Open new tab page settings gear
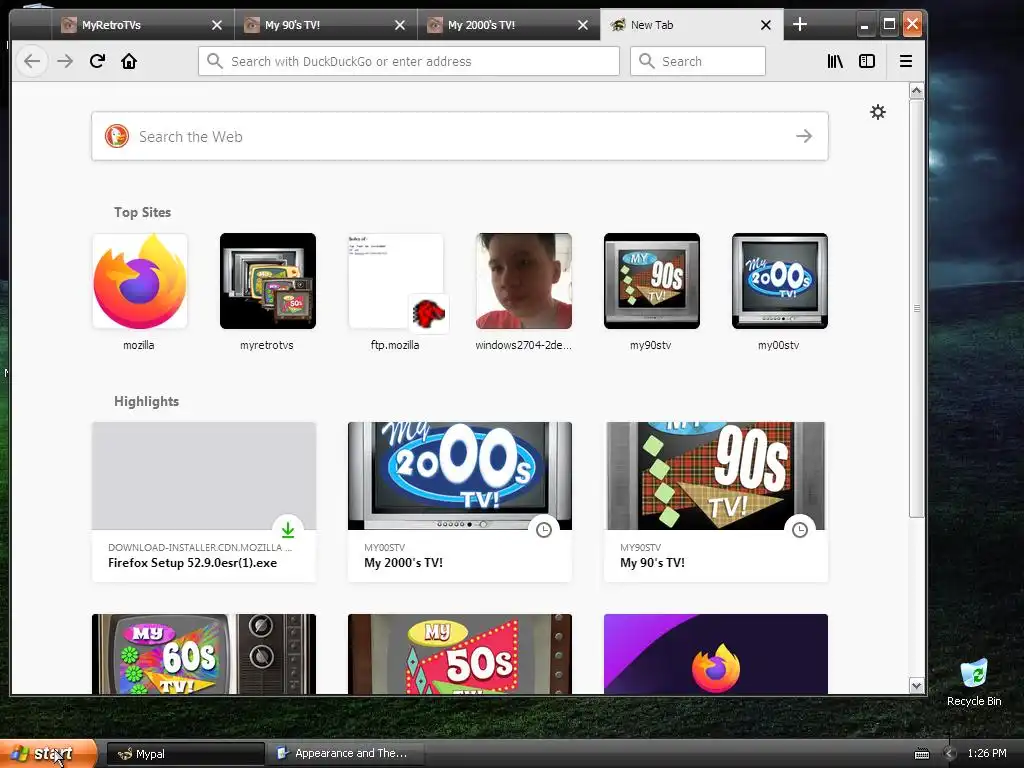 (x=878, y=112)
